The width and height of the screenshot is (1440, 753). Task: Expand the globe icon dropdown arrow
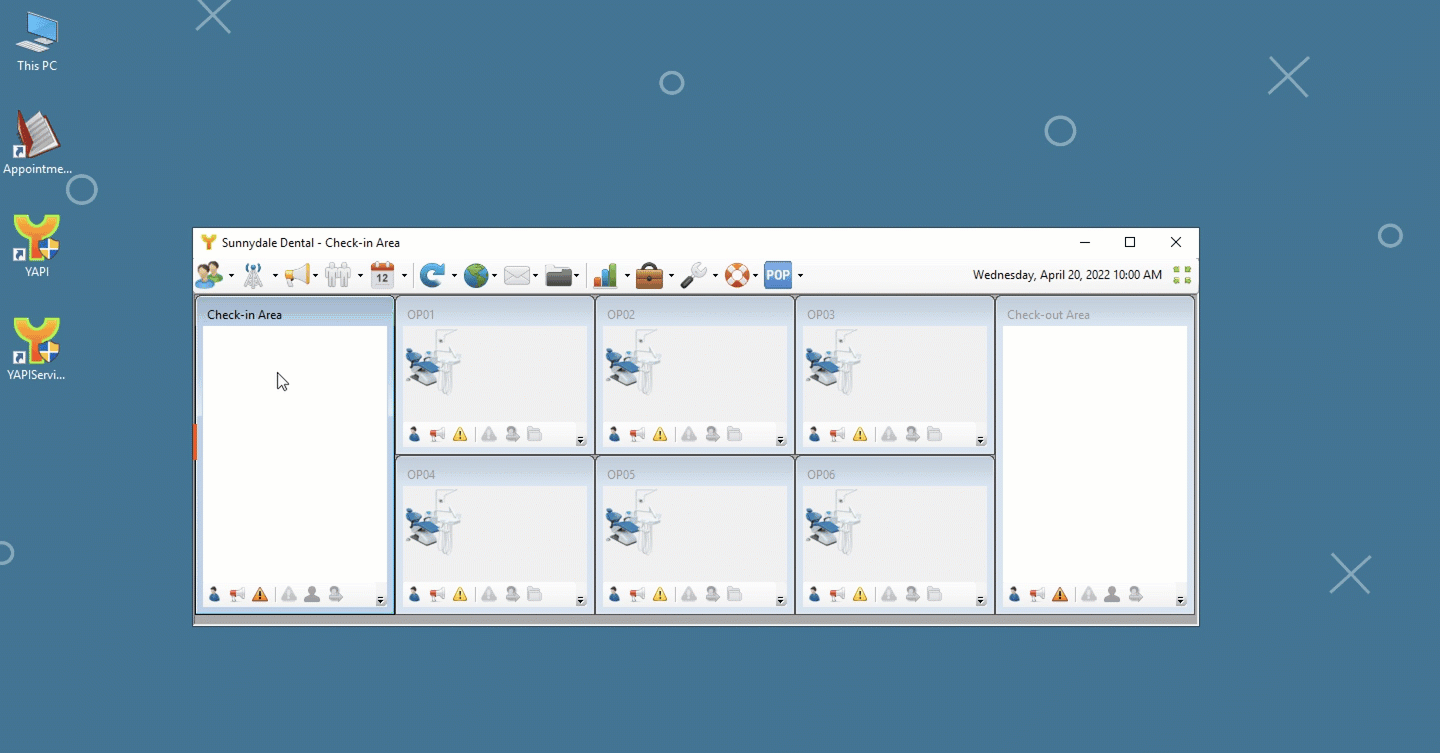coord(494,276)
